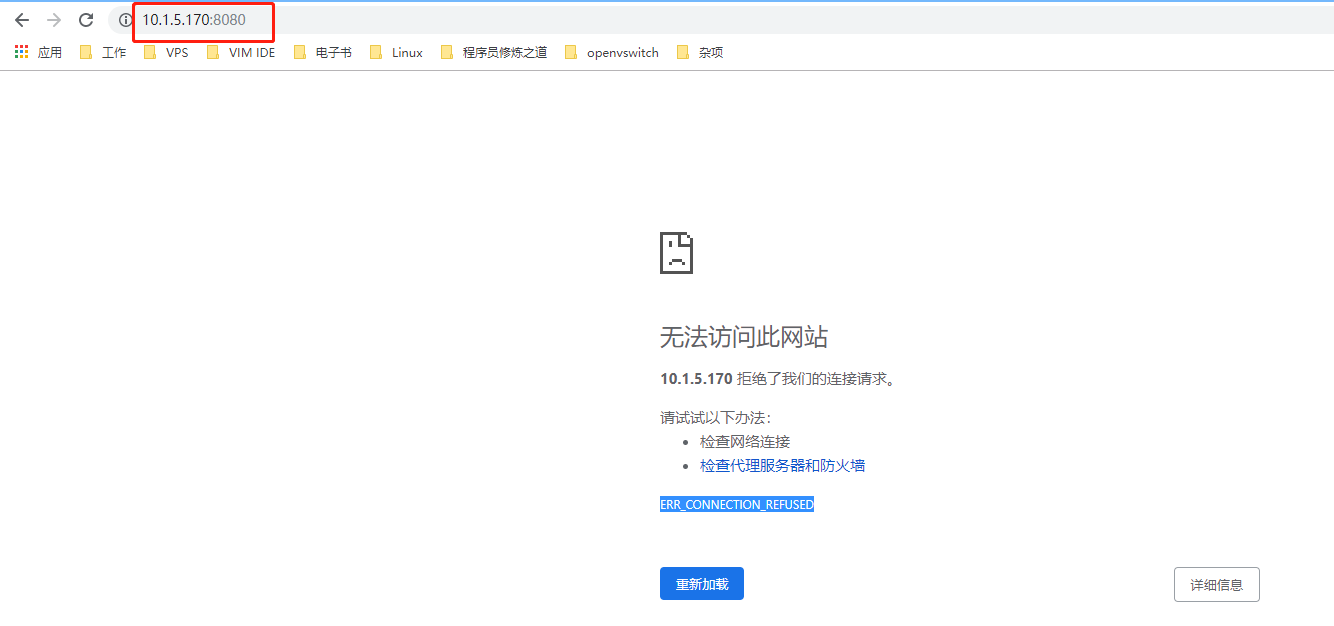Open the Linux bookmark folder
This screenshot has width=1334, height=626.
396,52
